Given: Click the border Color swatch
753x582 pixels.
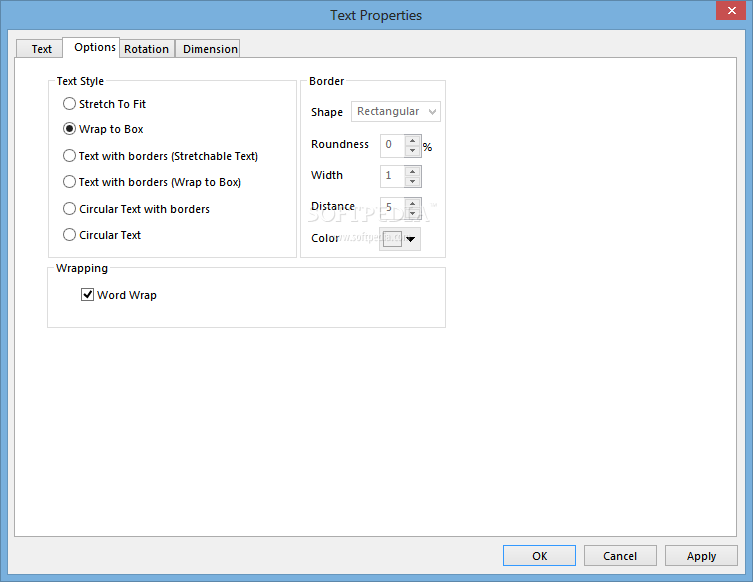Looking at the screenshot, I should coord(392,238).
